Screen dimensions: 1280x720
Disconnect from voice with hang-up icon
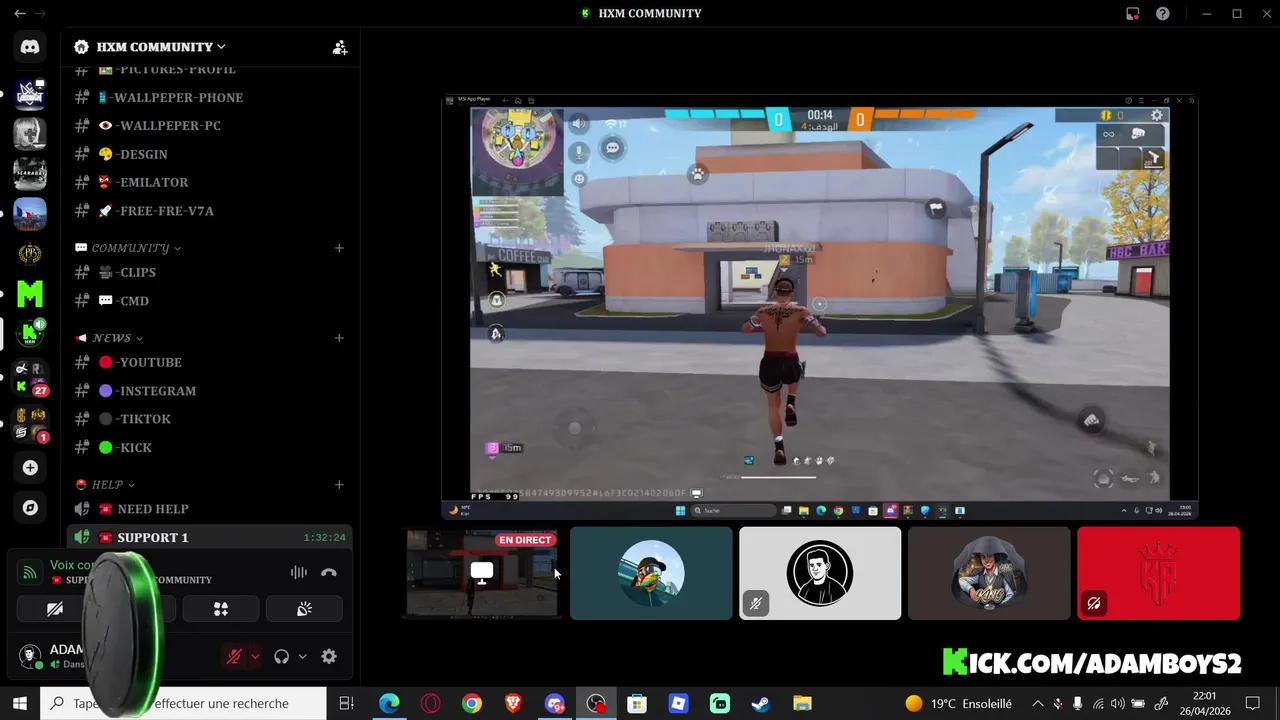click(x=329, y=573)
